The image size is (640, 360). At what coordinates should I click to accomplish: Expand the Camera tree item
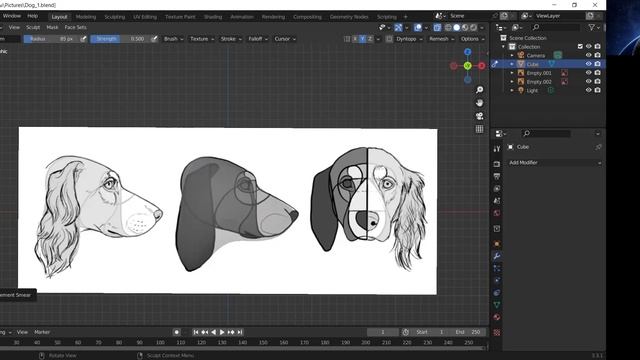tap(512, 55)
